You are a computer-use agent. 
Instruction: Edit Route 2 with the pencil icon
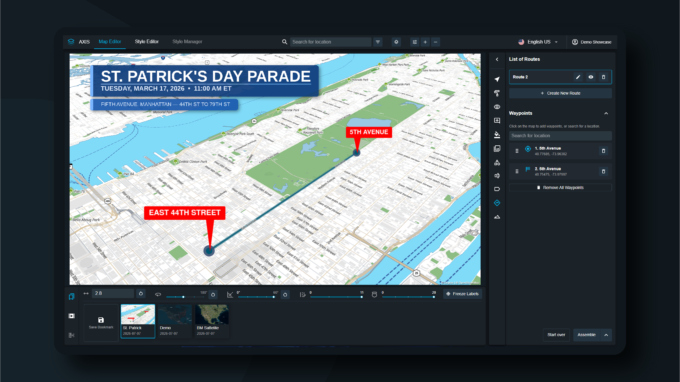(x=578, y=77)
